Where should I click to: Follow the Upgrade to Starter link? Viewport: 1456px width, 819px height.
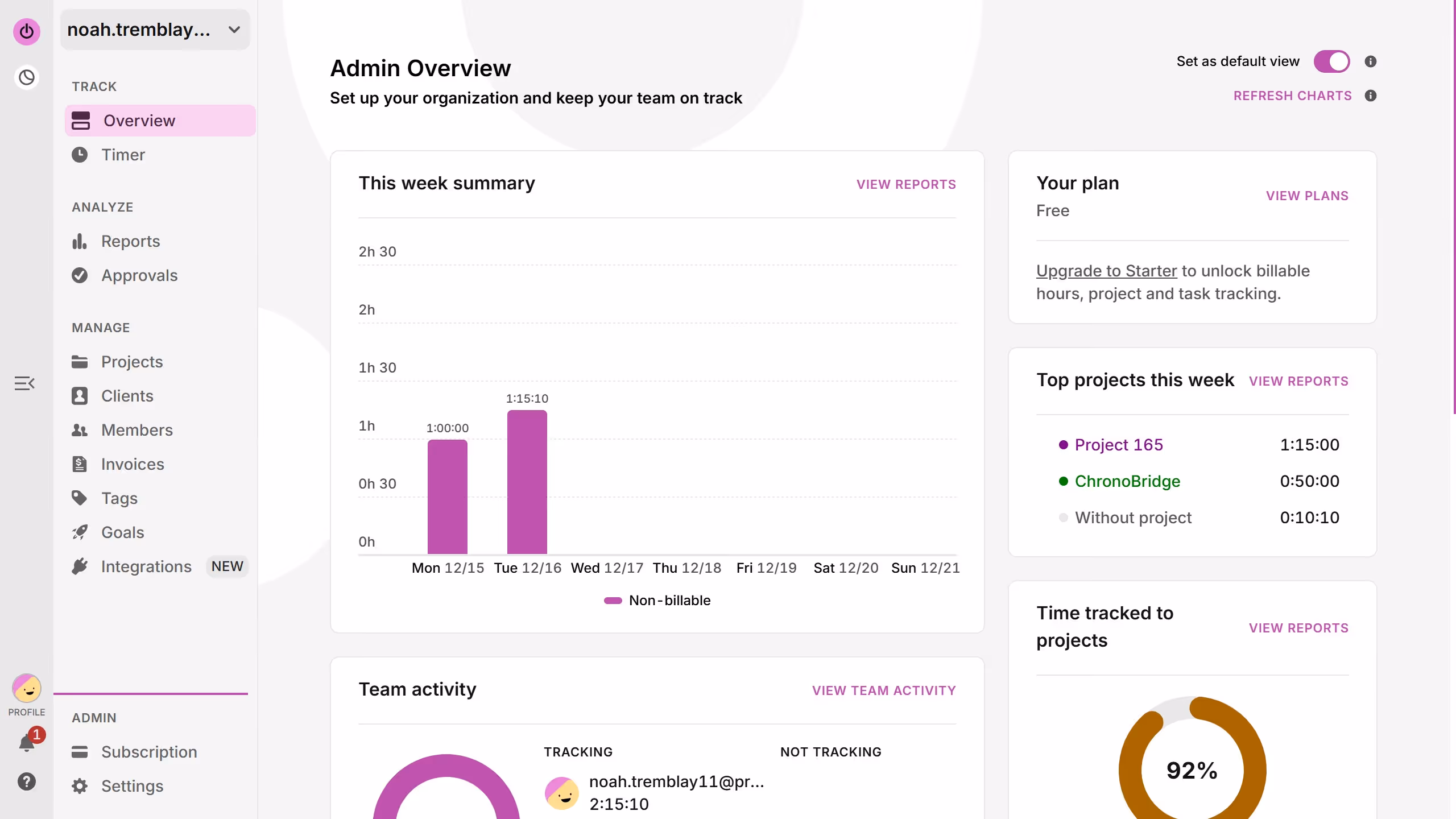tap(1106, 271)
